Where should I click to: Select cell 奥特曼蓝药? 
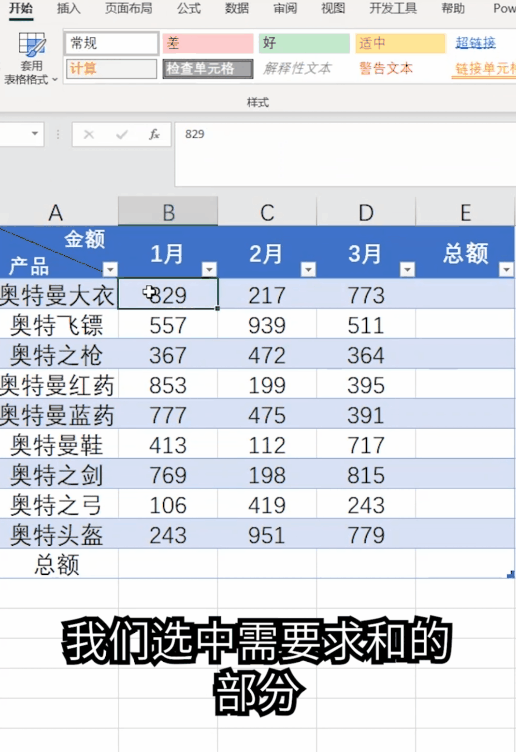coord(58,414)
